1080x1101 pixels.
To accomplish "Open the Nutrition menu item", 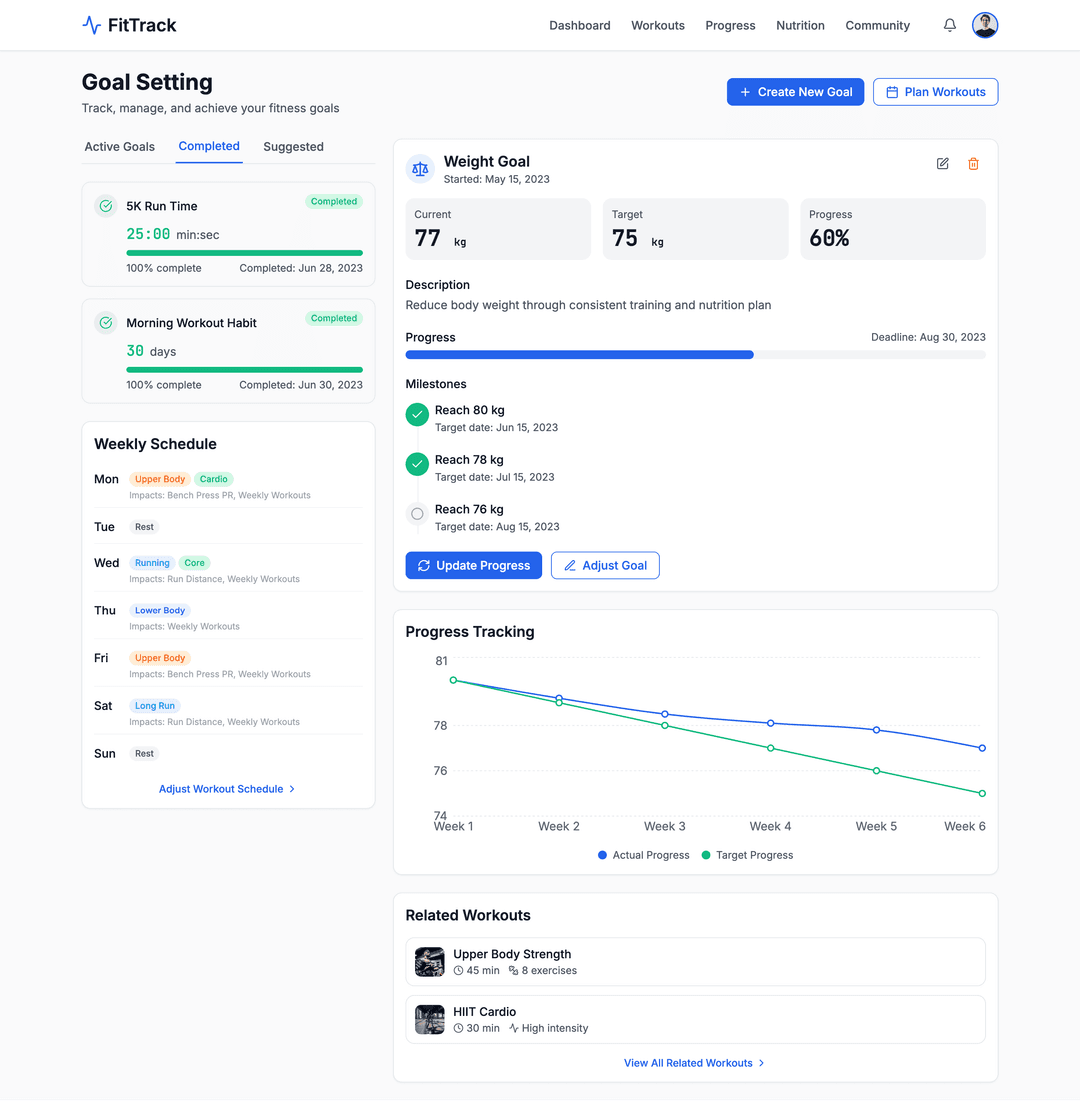I will [800, 26].
